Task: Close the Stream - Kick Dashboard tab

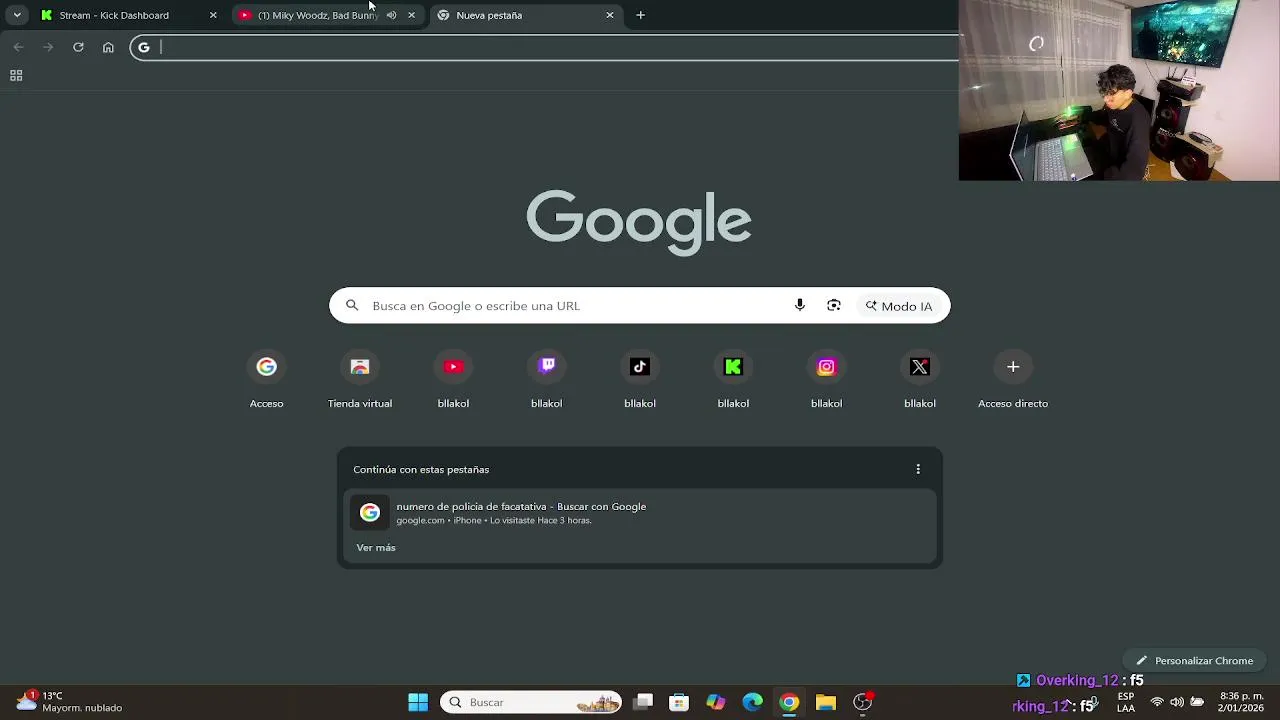Action: click(x=213, y=15)
